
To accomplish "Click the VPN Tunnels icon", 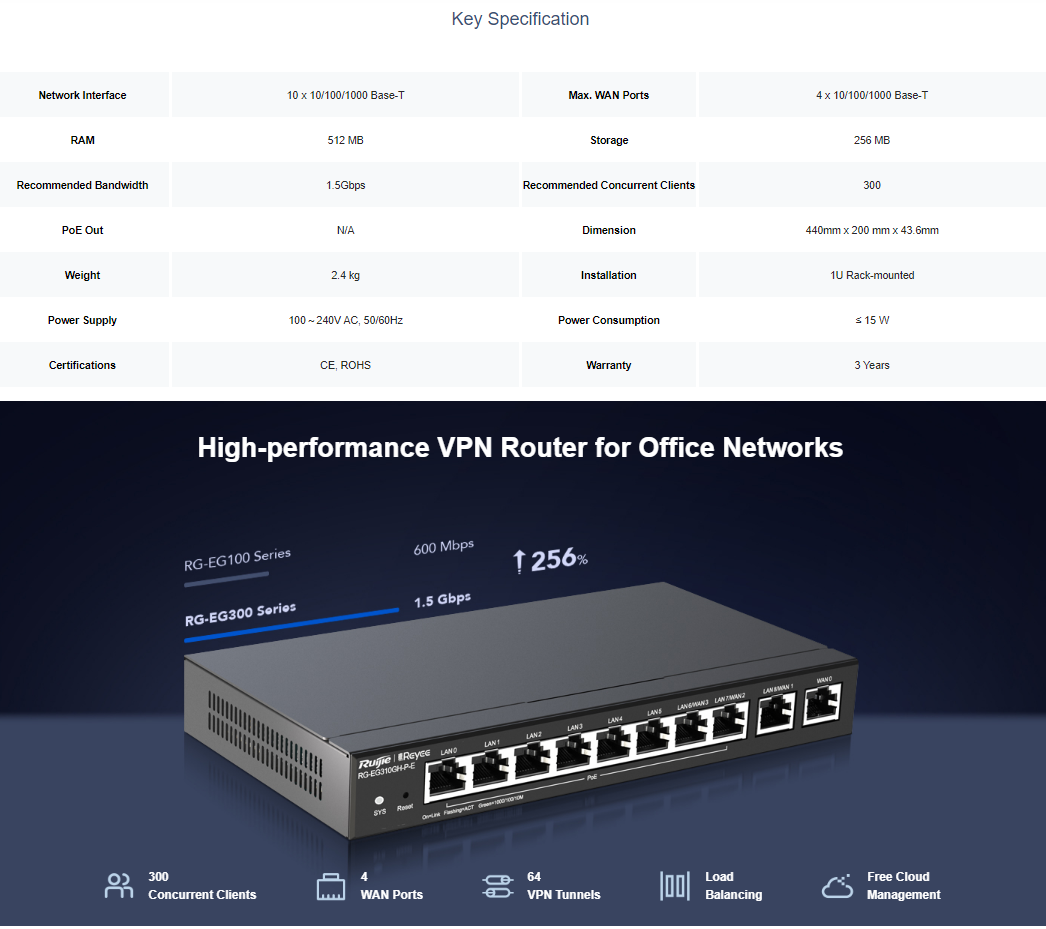I will point(498,886).
